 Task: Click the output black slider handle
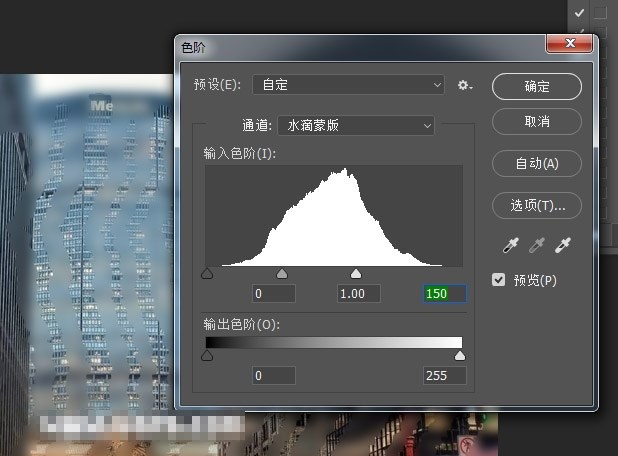click(207, 356)
